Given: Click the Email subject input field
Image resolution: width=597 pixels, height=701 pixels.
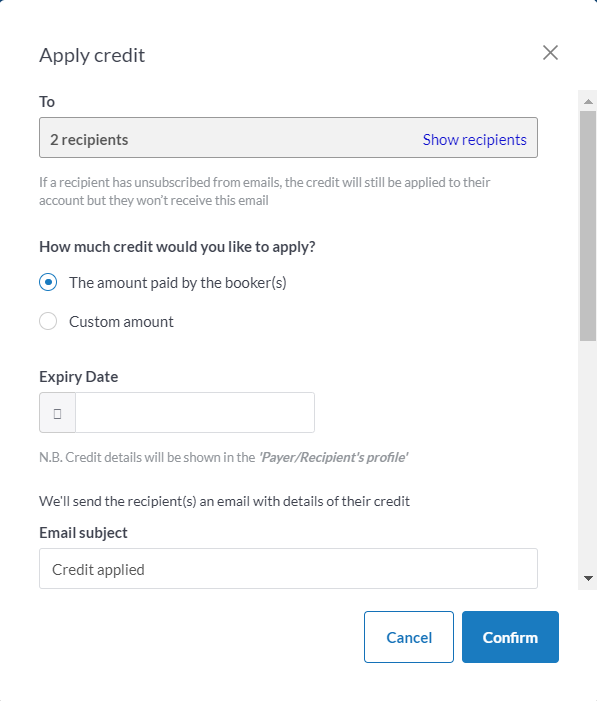Looking at the screenshot, I should click(288, 569).
